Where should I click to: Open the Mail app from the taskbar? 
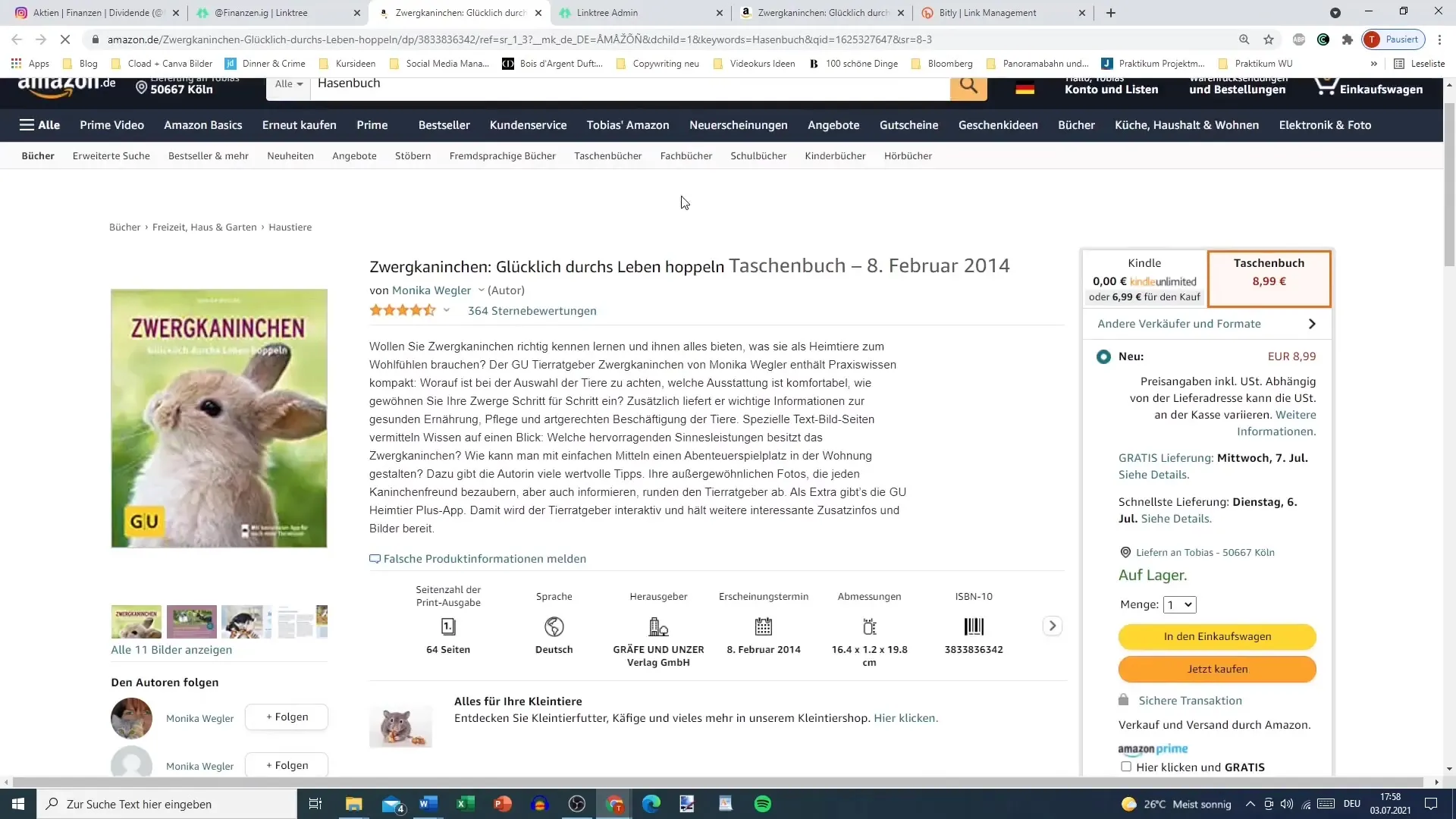(392, 804)
